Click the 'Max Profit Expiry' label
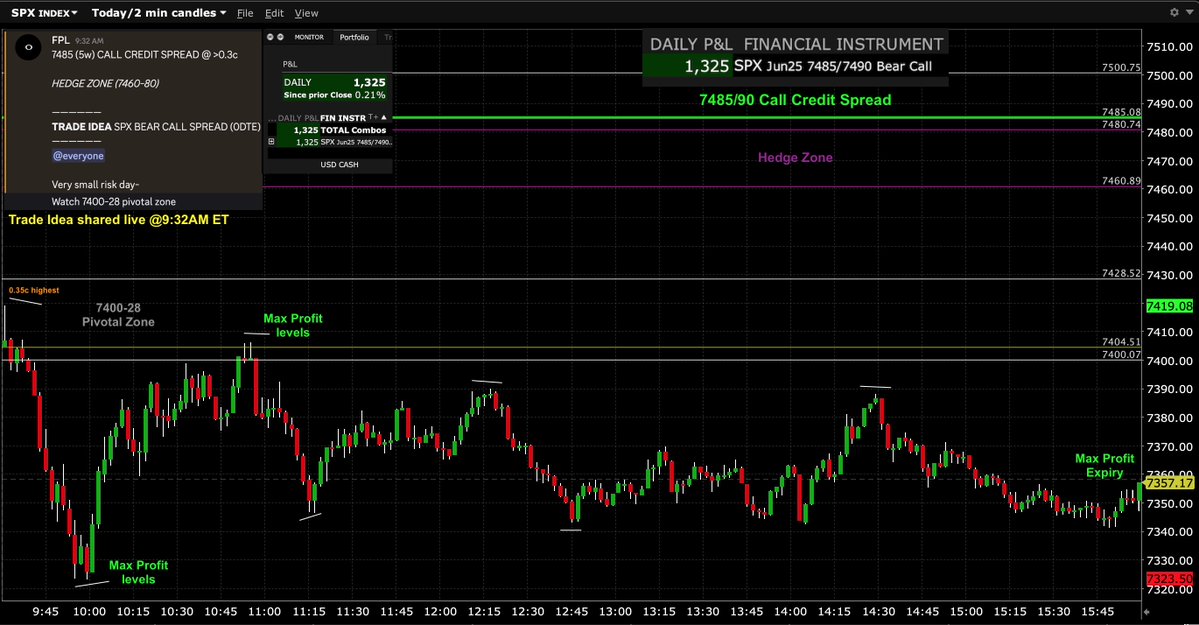 [x=1104, y=465]
